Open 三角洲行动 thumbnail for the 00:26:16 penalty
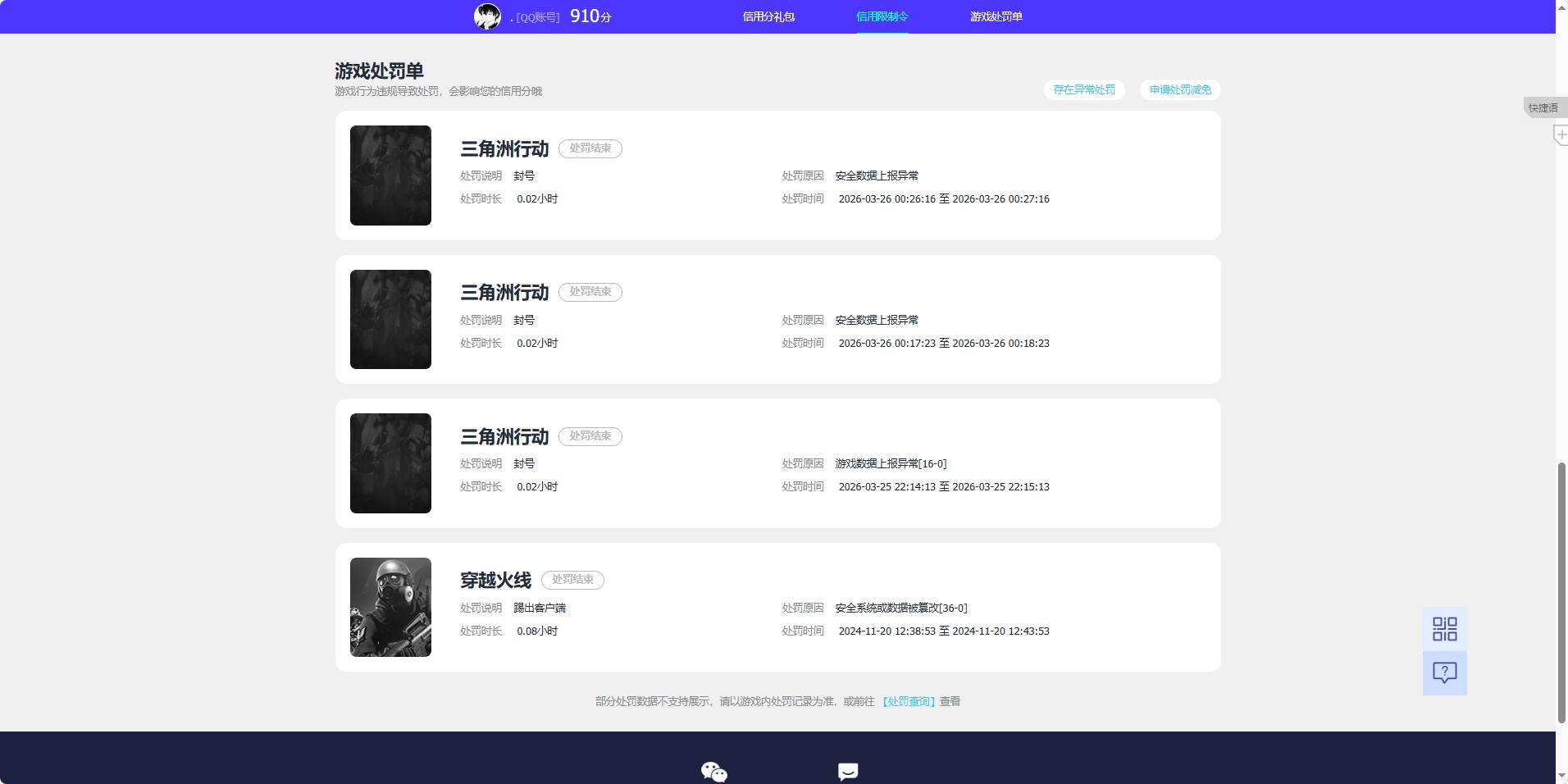This screenshot has width=1568, height=784. point(390,175)
